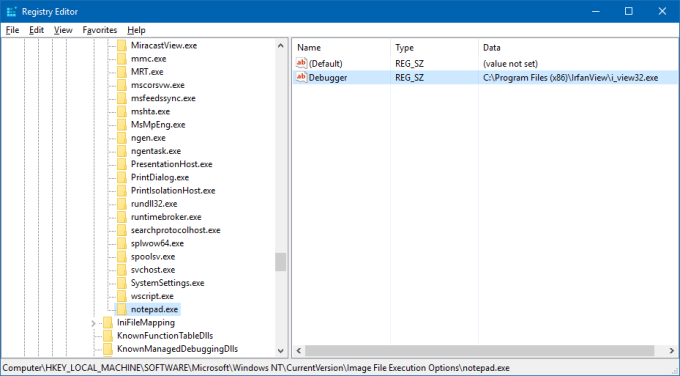
Task: Select the svchost.exe key label
Action: (153, 270)
